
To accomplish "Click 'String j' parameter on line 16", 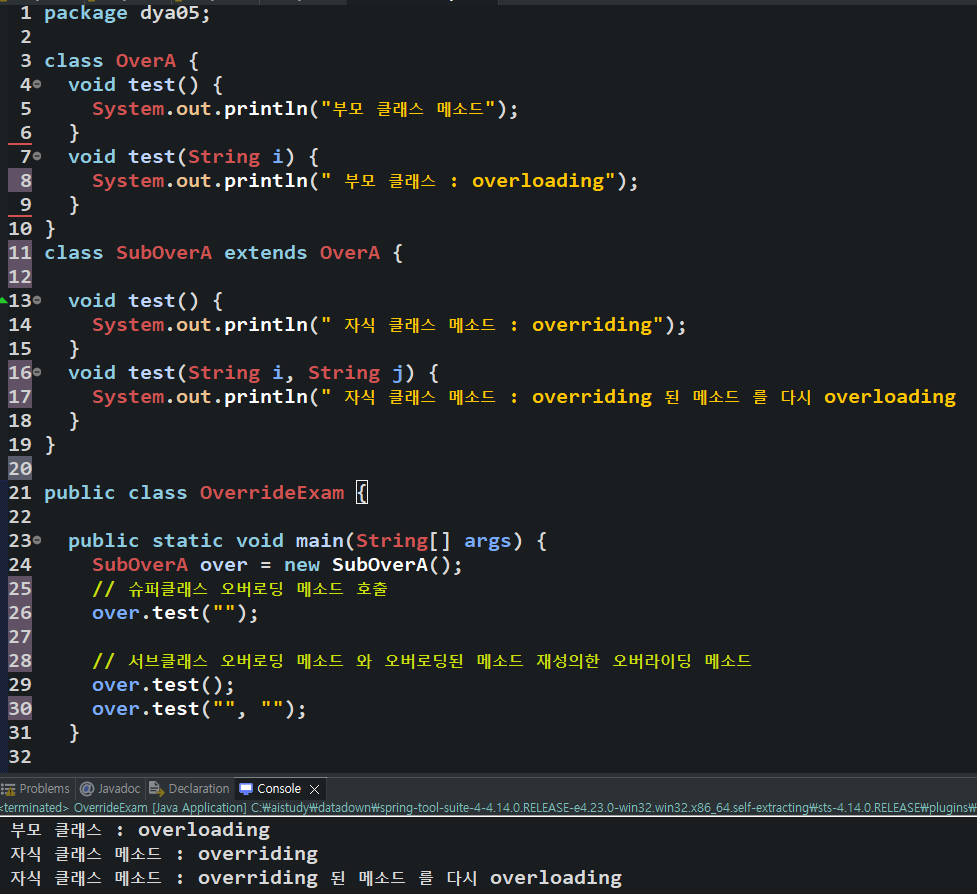I will tap(356, 373).
